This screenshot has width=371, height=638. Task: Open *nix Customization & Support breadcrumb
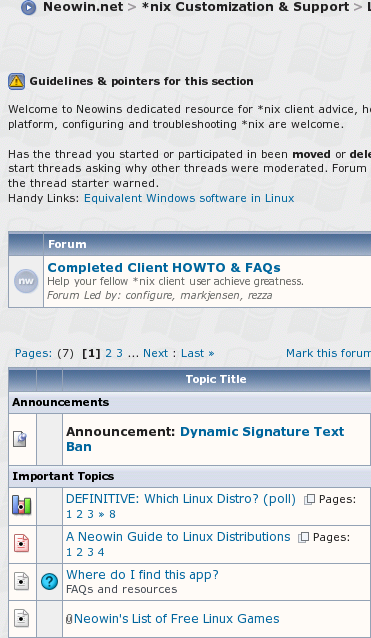245,7
